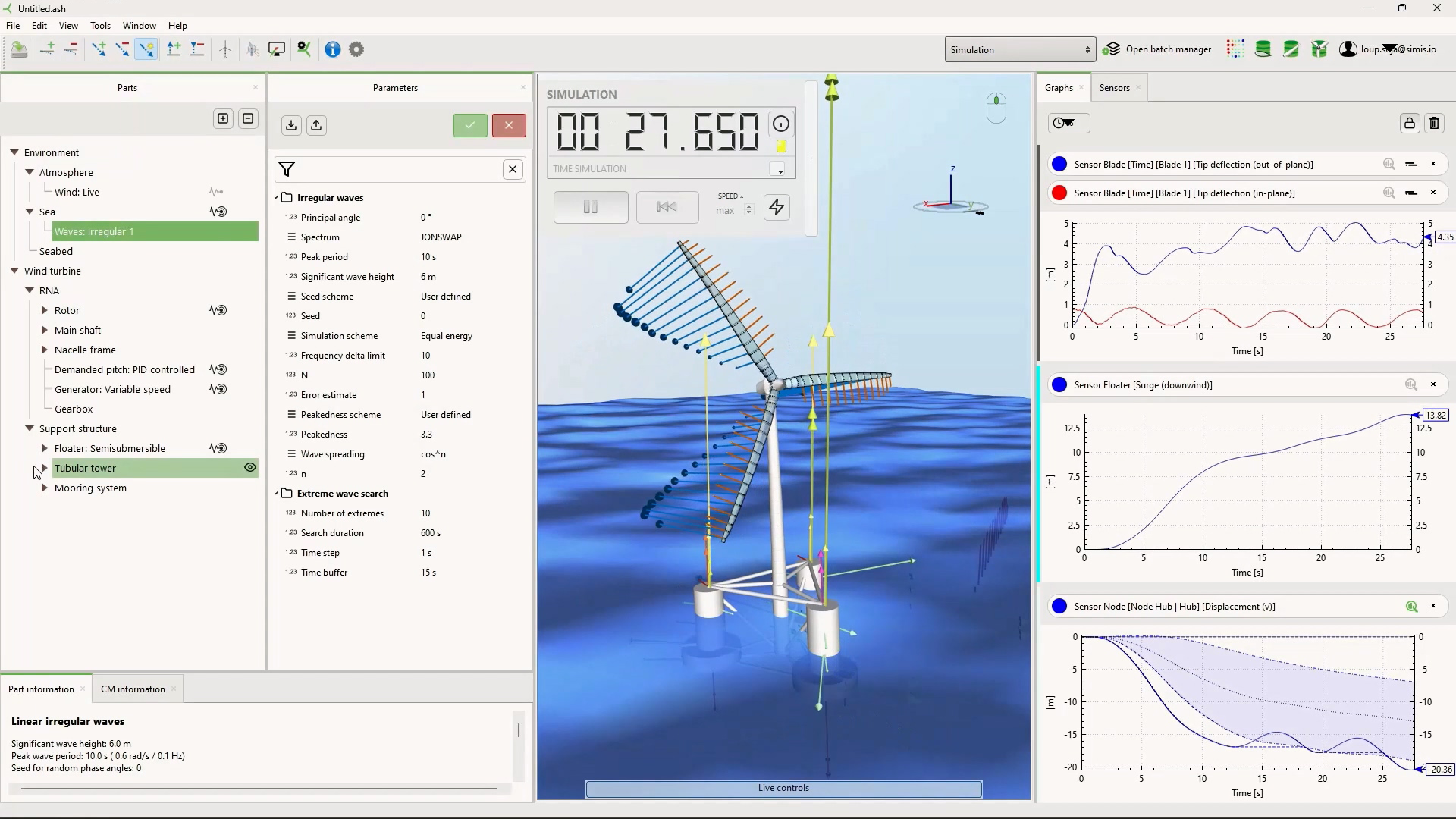Open the blue information icon
The width and height of the screenshot is (1456, 819).
click(x=332, y=50)
